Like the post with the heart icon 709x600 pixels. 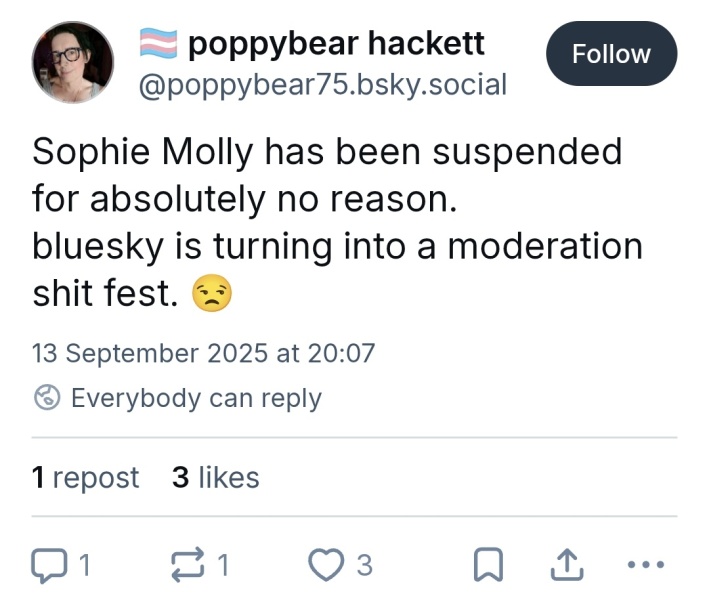click(x=326, y=566)
